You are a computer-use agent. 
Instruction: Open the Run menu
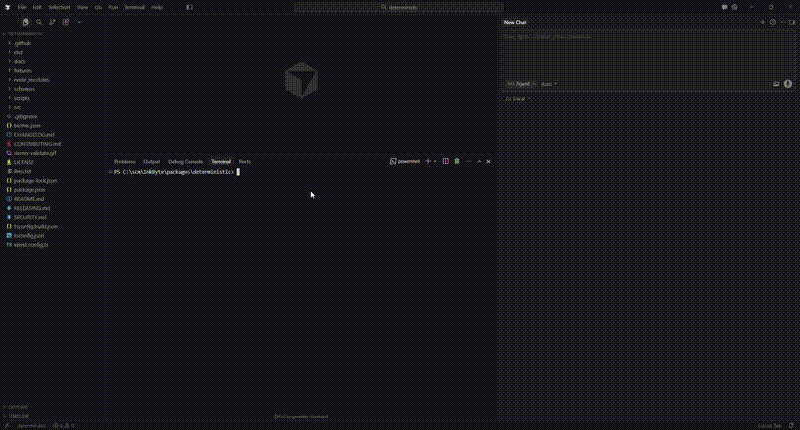113,7
